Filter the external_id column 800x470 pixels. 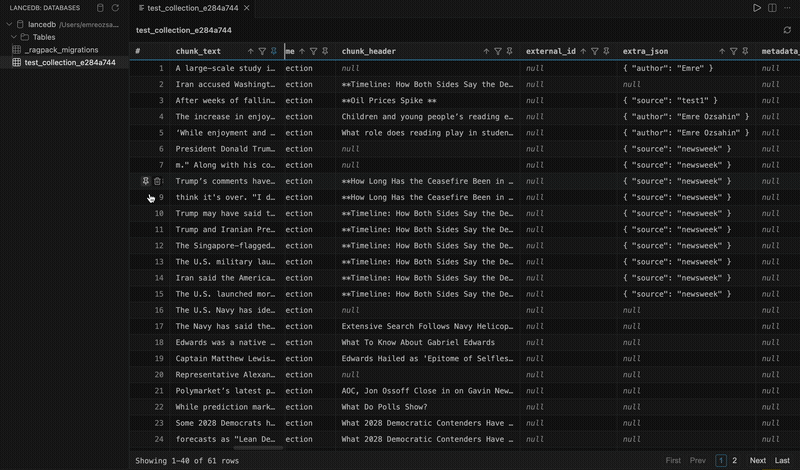point(595,51)
